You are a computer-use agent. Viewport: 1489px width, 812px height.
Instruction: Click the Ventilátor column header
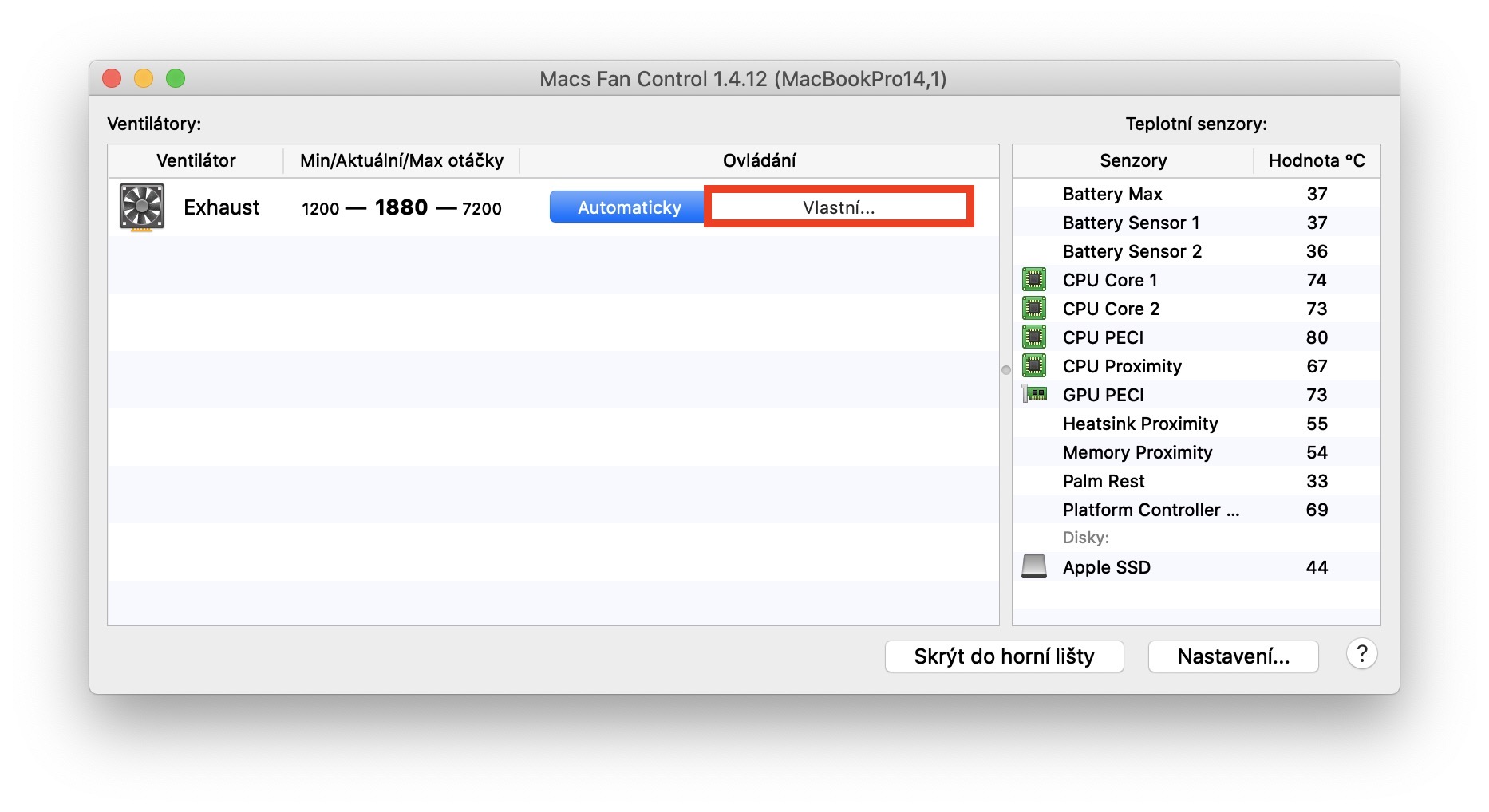[x=196, y=160]
